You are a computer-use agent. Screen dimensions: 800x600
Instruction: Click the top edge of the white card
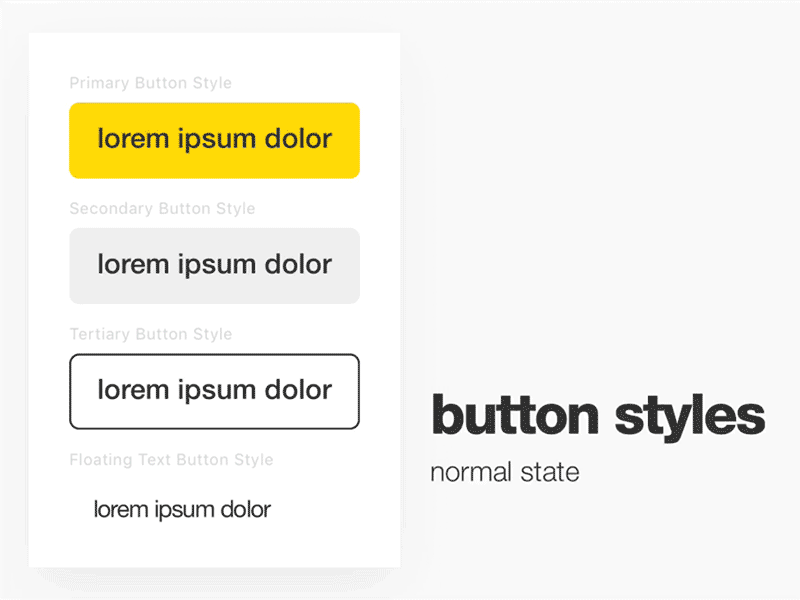214,33
